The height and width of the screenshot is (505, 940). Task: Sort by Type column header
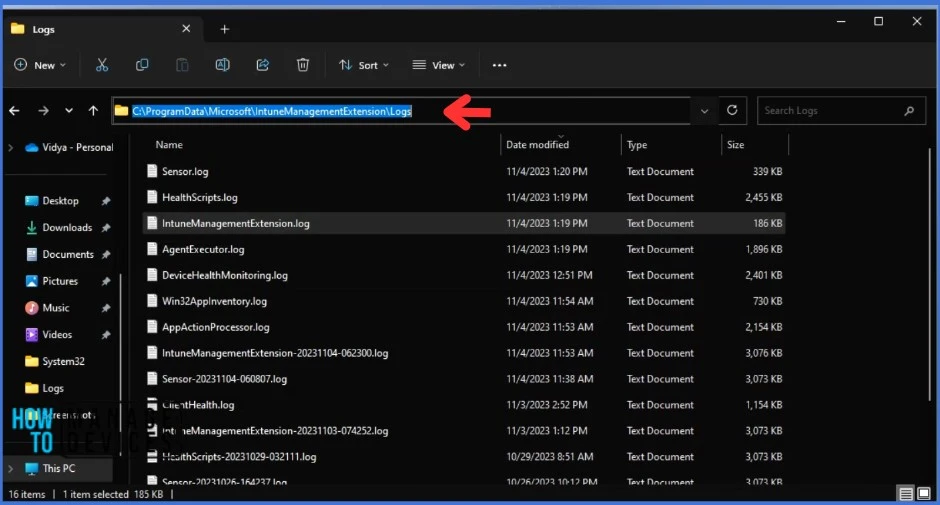click(637, 145)
